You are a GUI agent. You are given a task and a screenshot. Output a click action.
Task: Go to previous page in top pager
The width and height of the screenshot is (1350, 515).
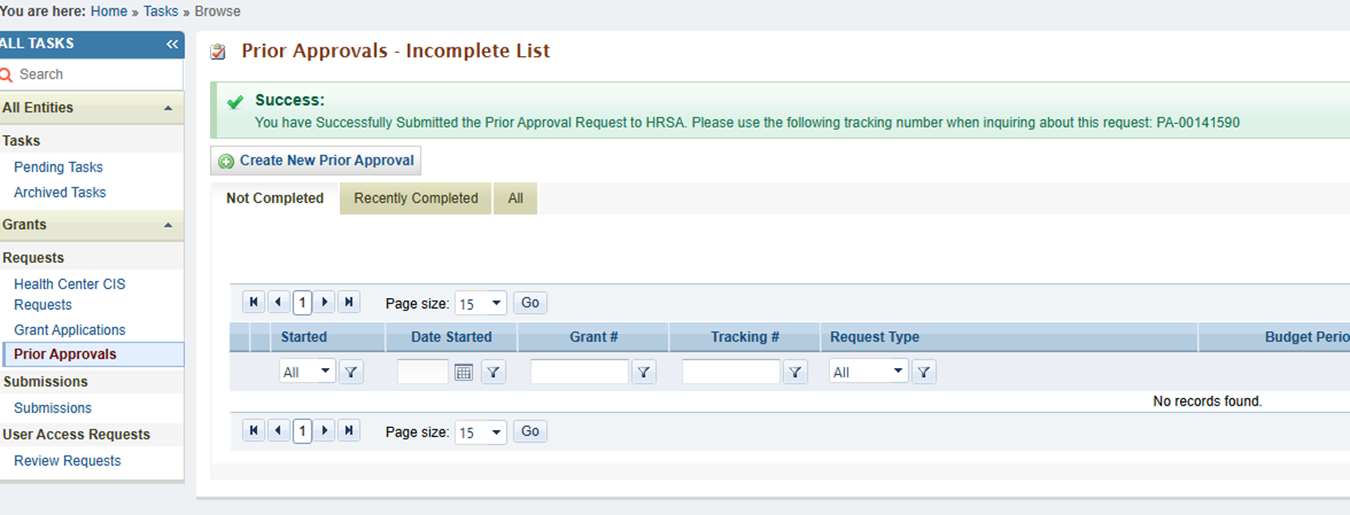coord(278,302)
